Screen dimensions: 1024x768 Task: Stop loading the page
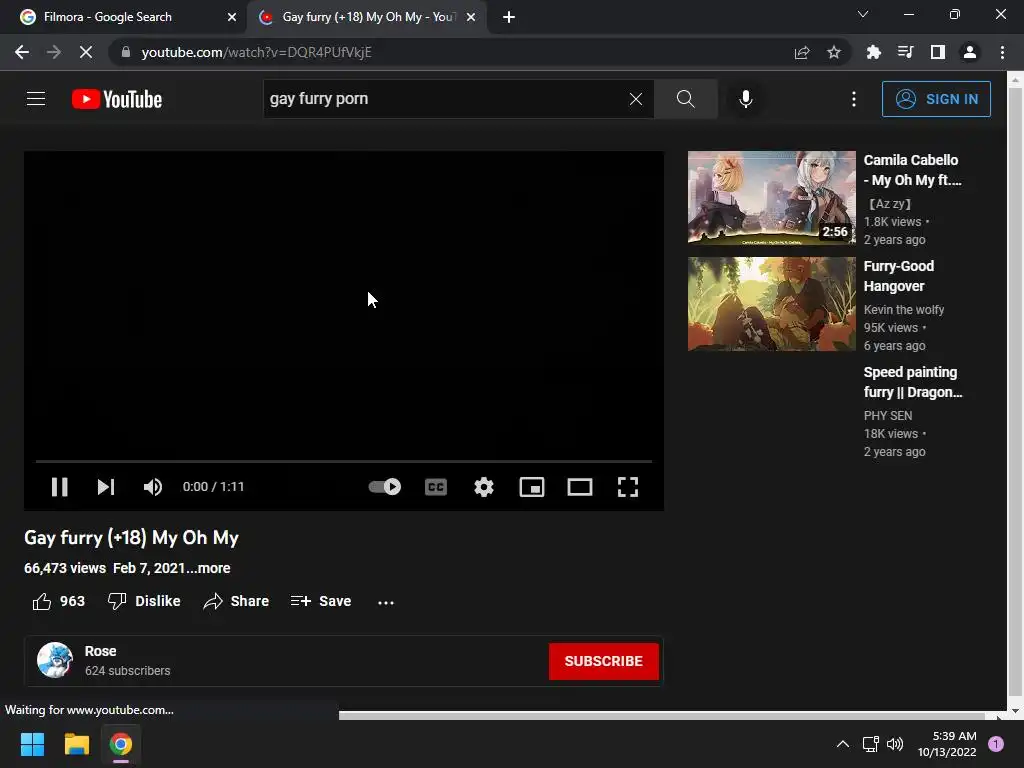pyautogui.click(x=86, y=52)
